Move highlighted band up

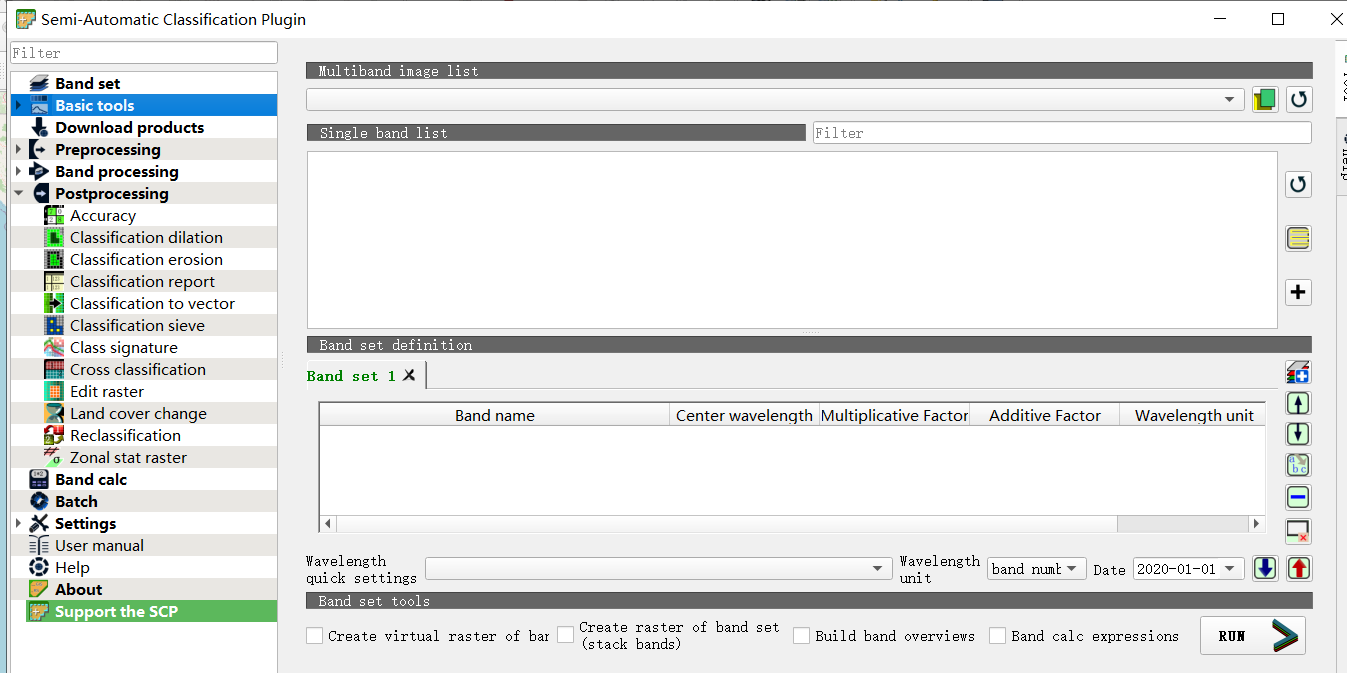point(1298,403)
